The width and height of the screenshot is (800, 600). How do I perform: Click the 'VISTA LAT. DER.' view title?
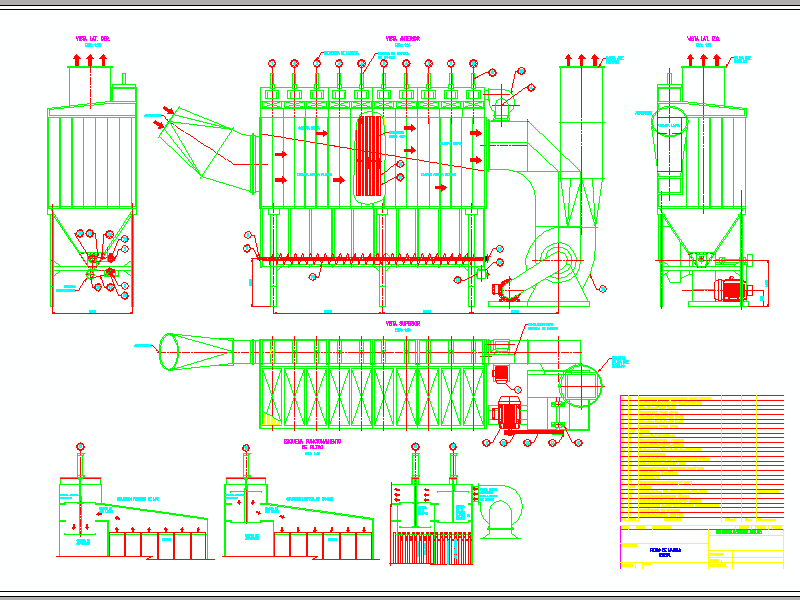click(x=93, y=39)
